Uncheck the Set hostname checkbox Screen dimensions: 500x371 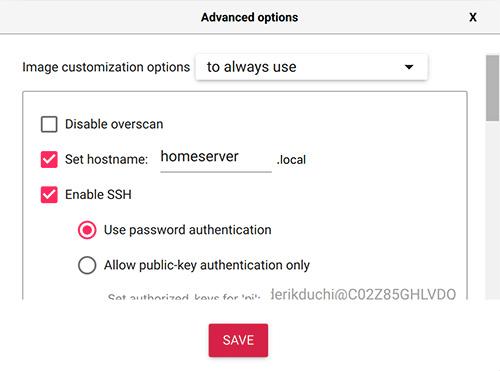49,159
